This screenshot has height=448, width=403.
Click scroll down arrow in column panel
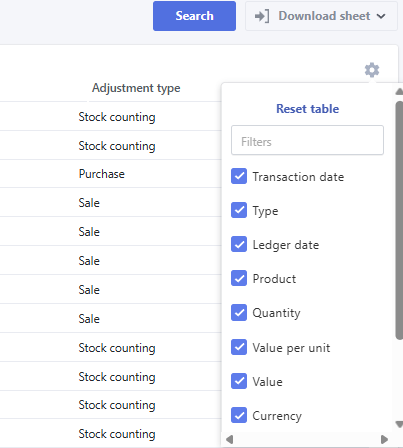tap(399, 424)
